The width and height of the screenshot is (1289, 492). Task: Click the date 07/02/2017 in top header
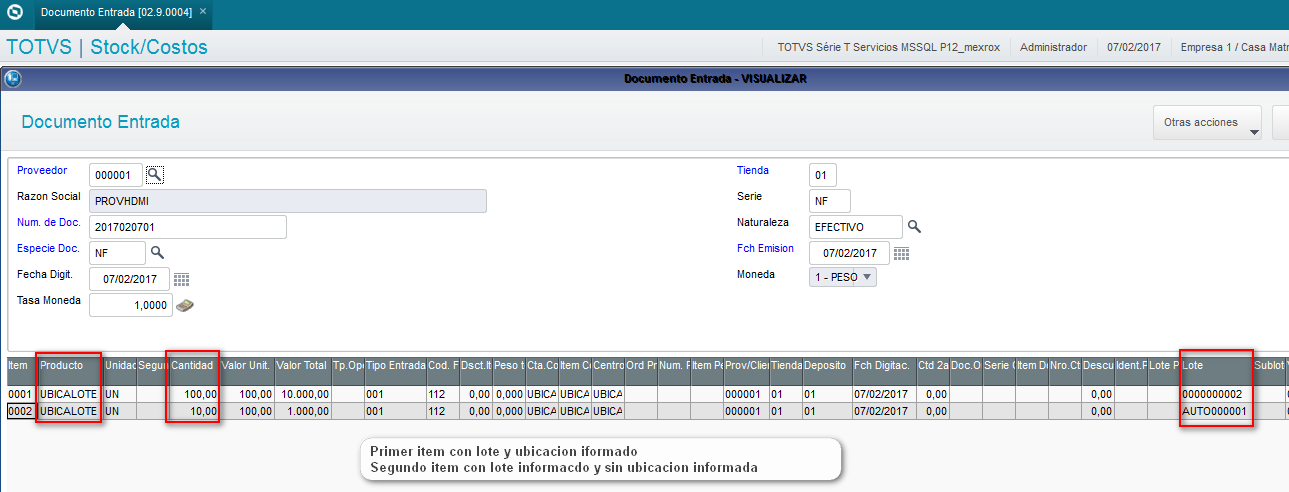tap(1134, 47)
